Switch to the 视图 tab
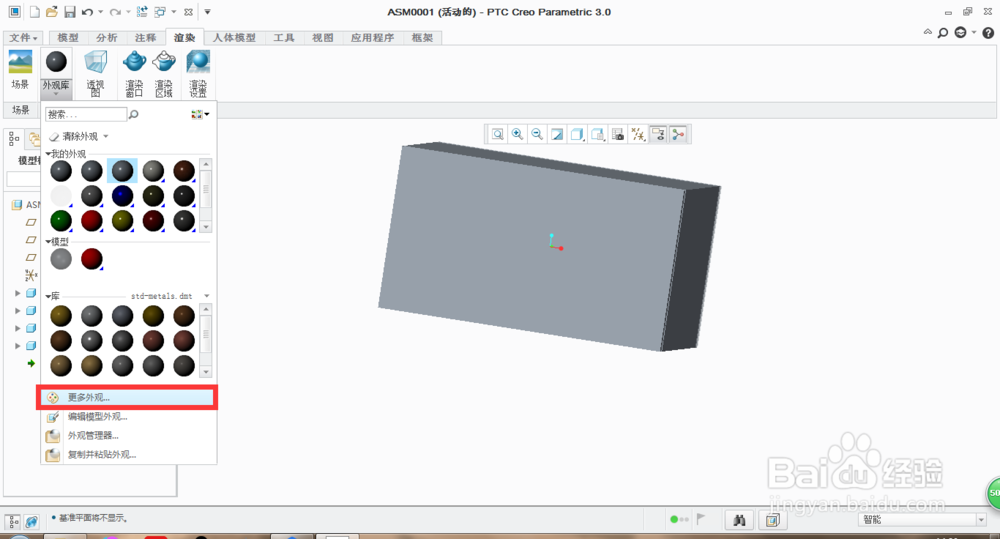This screenshot has height=539, width=1000. coord(323,38)
